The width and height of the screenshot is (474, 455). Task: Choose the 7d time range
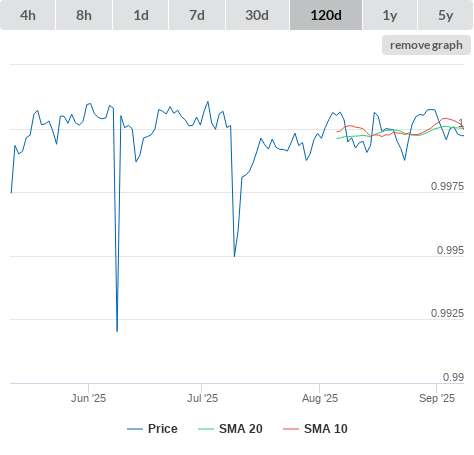(197, 15)
